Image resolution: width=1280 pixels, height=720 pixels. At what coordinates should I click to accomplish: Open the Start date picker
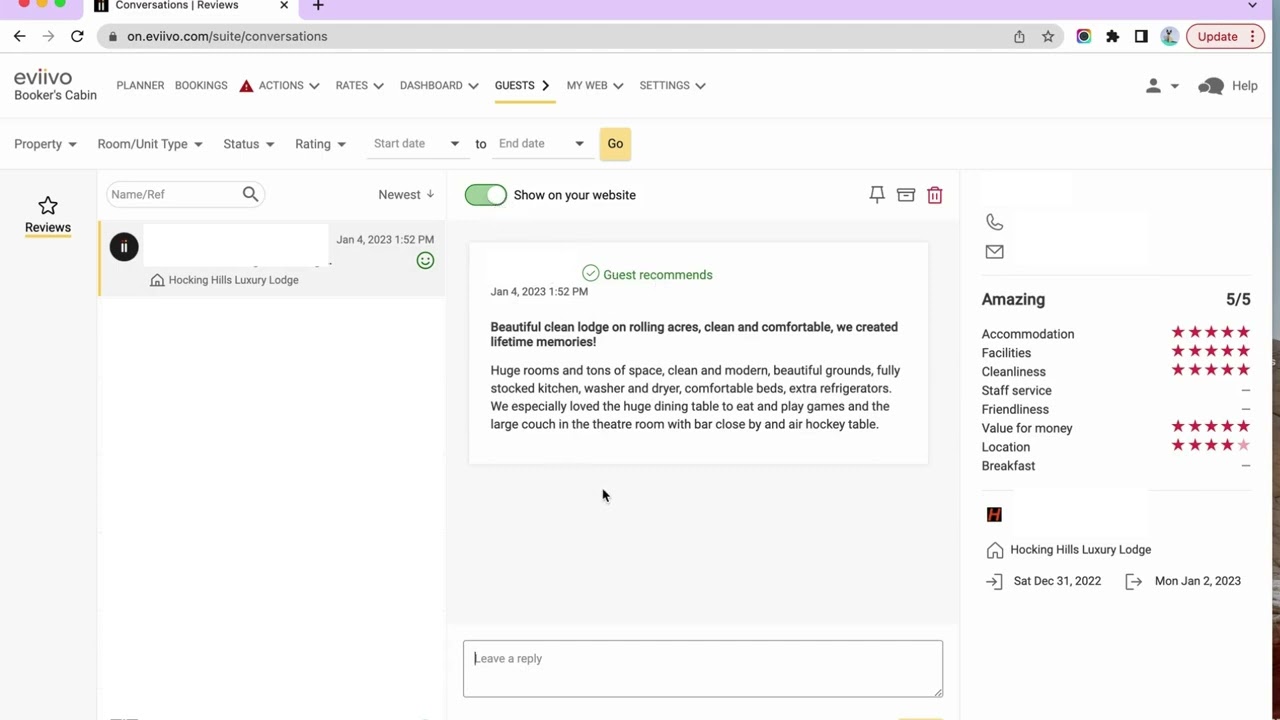(x=416, y=144)
